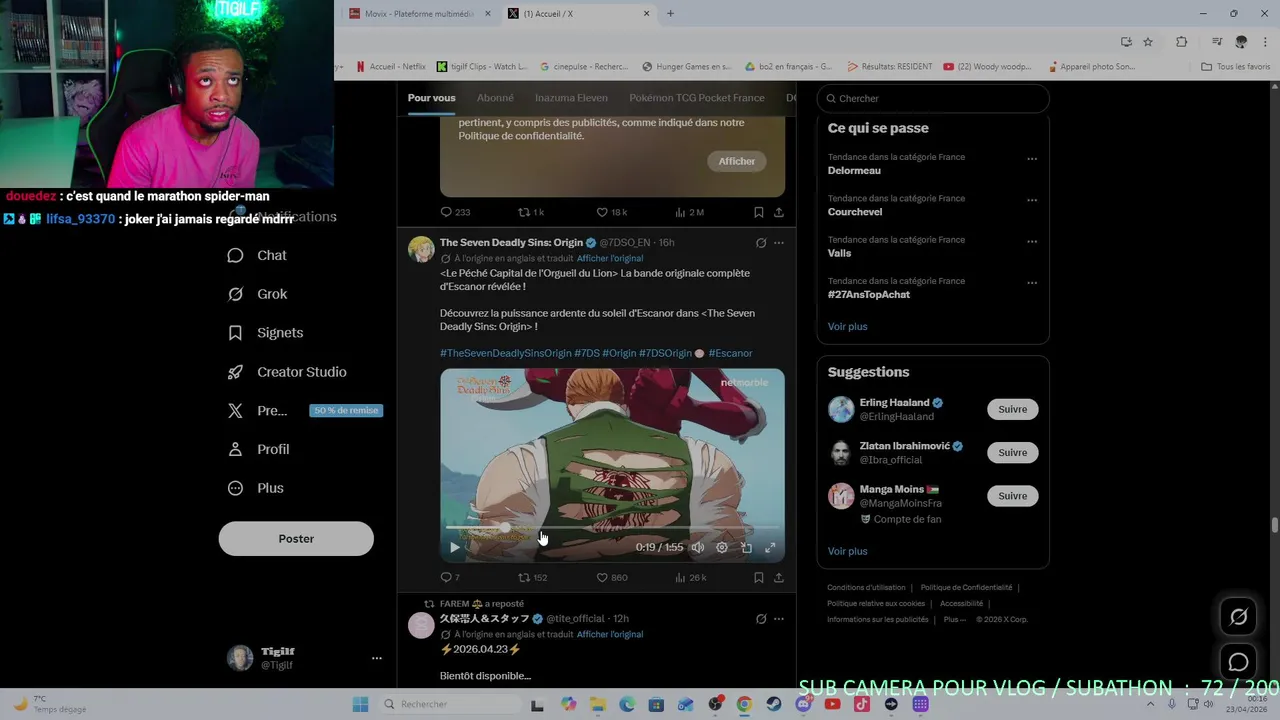Play the Escanor video

(x=455, y=547)
